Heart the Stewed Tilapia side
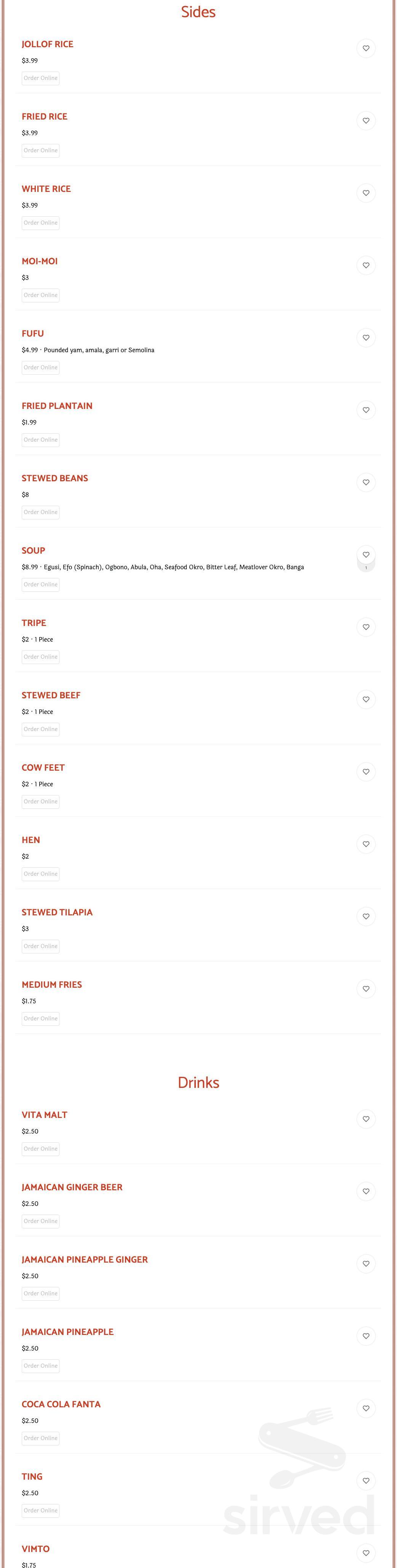 click(x=366, y=917)
